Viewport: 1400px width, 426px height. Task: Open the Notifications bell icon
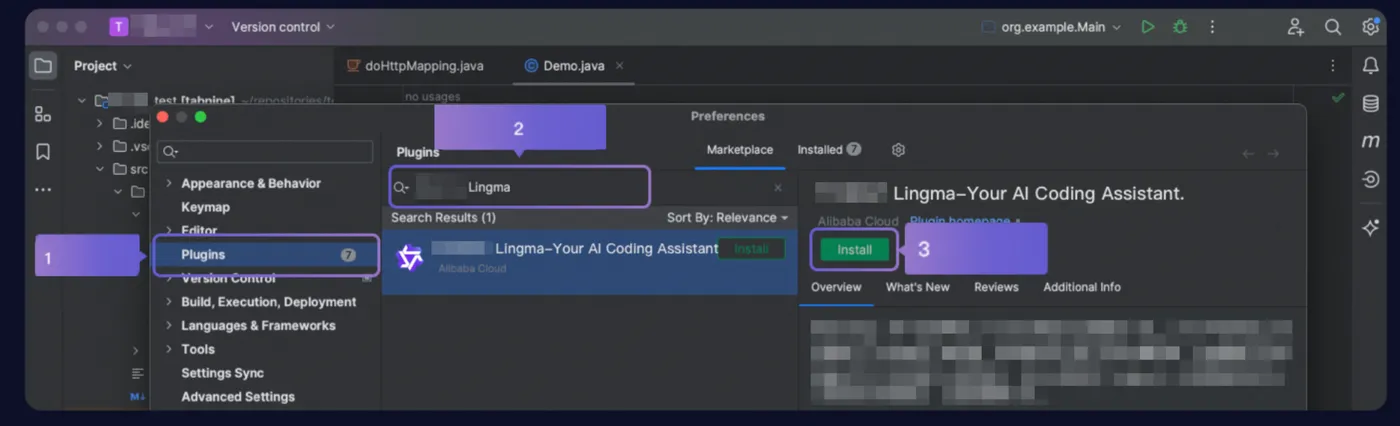click(1370, 66)
